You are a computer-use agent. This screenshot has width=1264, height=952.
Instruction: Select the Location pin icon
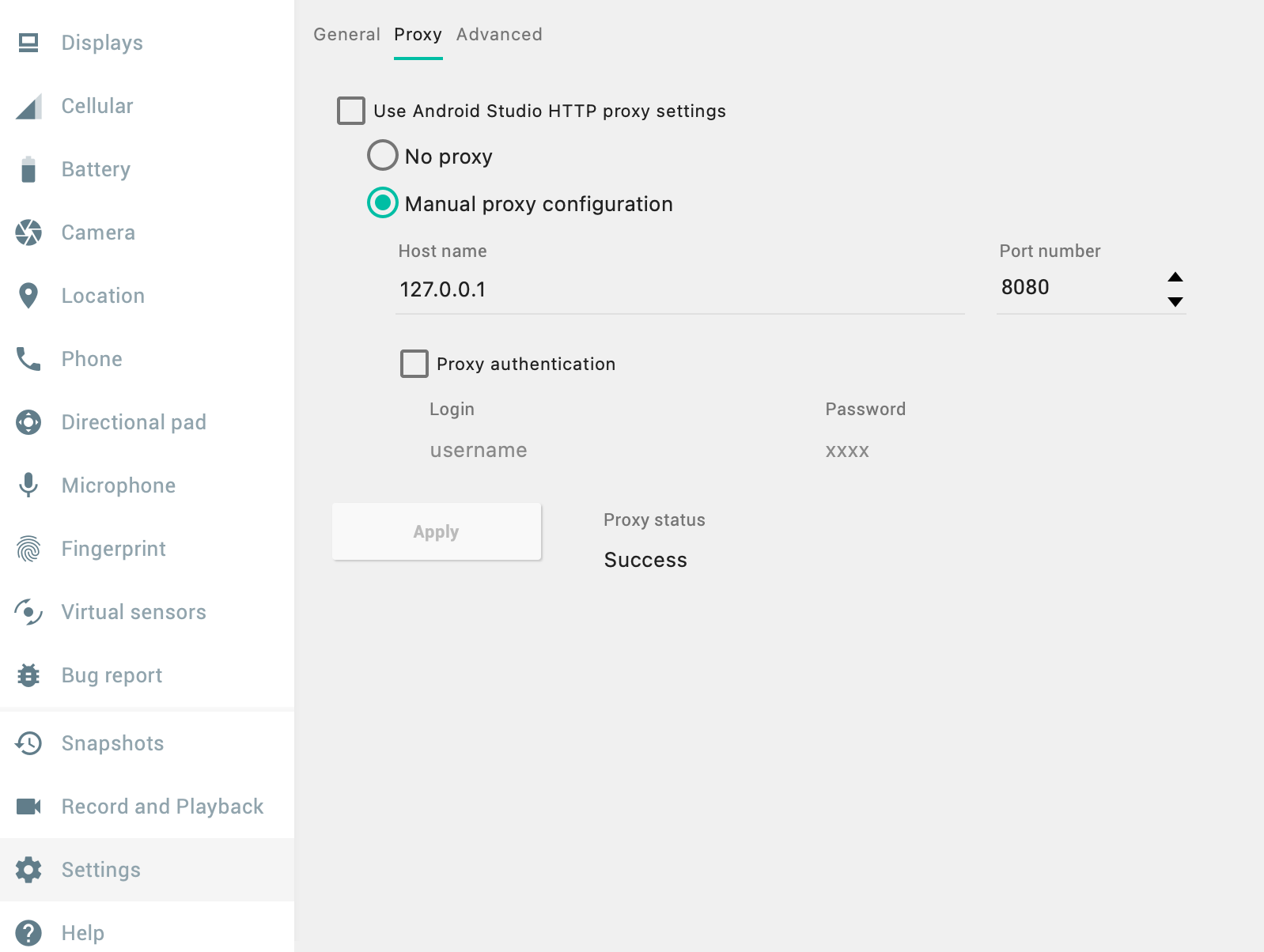point(29,296)
